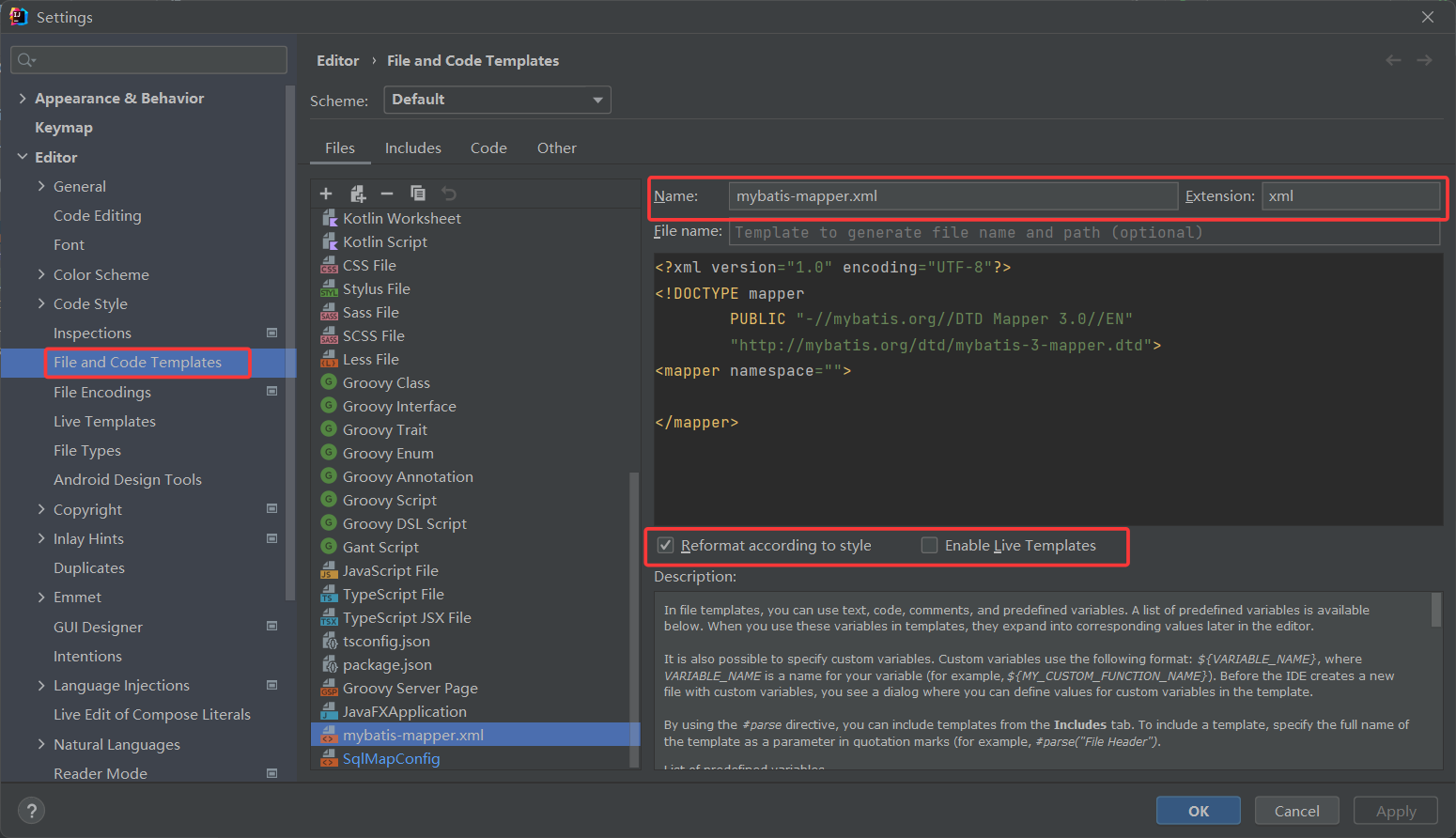Switch to the Includes tab
Viewport: 1456px width, 838px height.
tap(413, 148)
